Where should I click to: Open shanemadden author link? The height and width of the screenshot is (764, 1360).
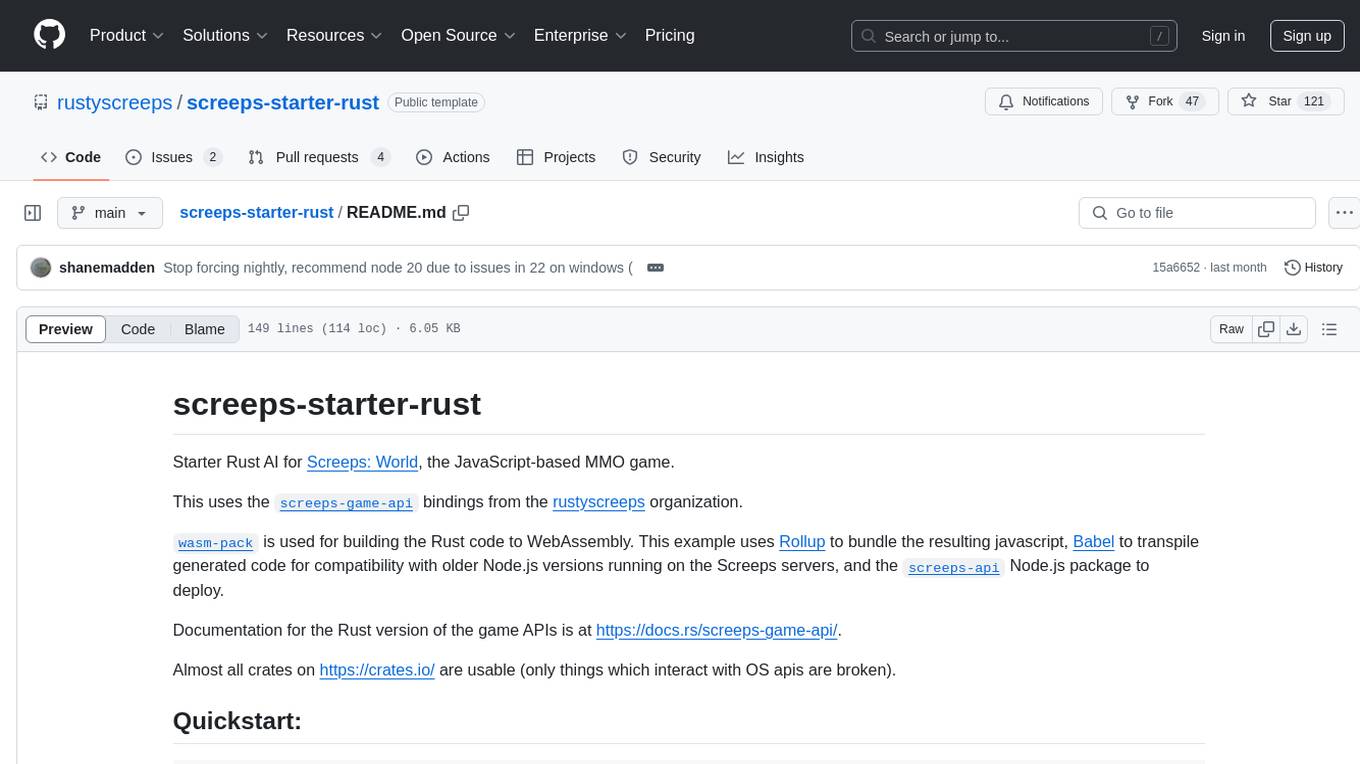pos(107,268)
